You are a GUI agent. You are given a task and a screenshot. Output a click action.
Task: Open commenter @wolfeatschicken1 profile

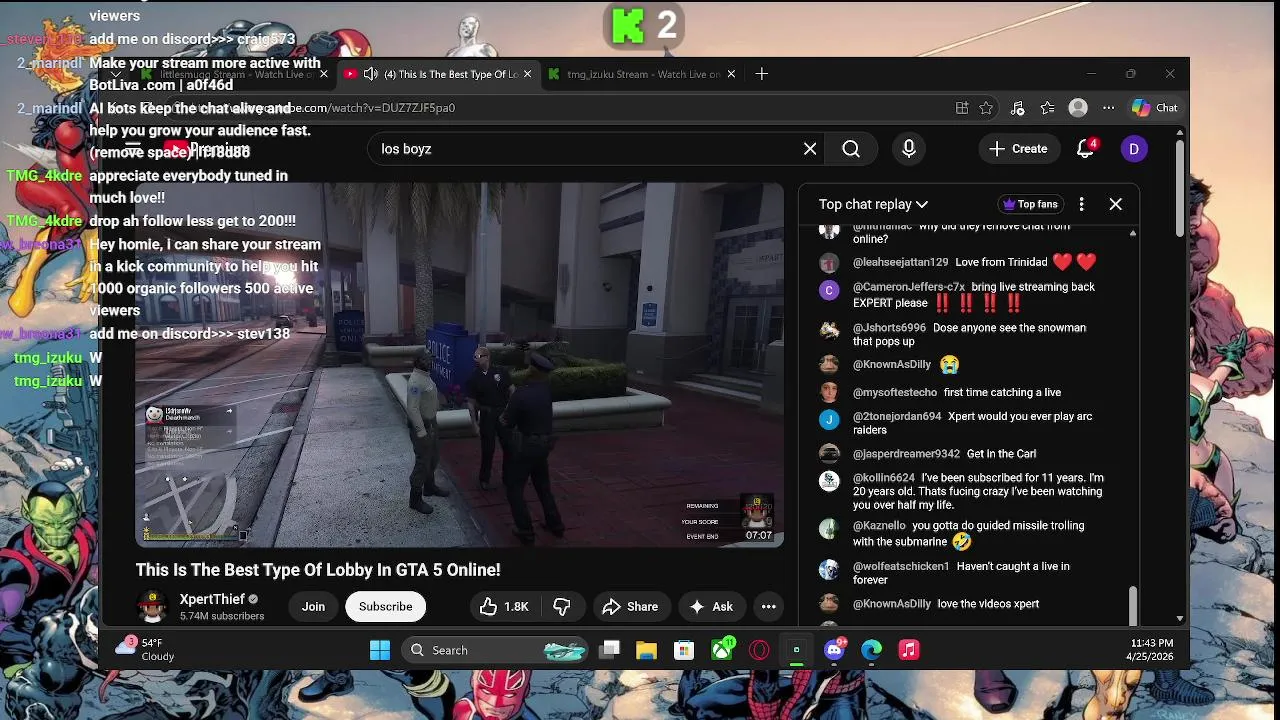(901, 566)
